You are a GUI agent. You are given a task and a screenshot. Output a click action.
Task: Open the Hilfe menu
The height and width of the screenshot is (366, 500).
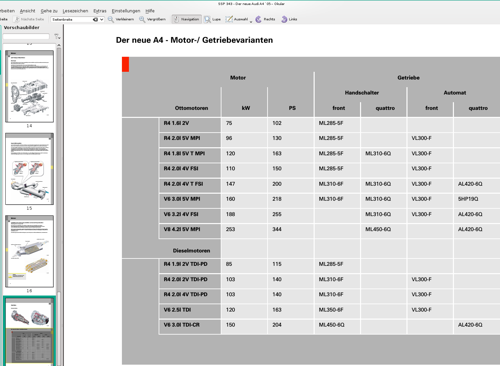150,11
